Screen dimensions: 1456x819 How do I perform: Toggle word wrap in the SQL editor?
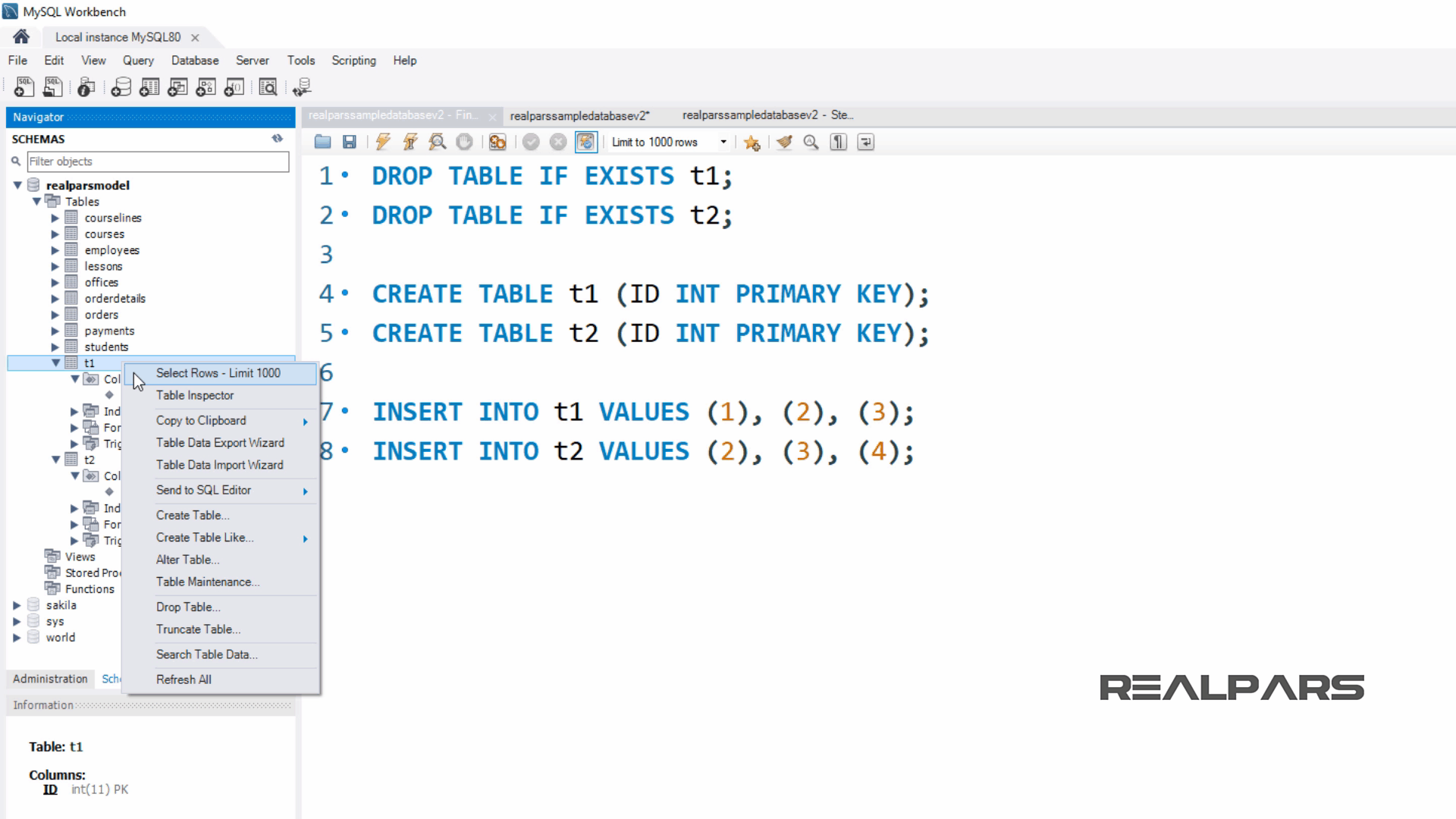865,142
